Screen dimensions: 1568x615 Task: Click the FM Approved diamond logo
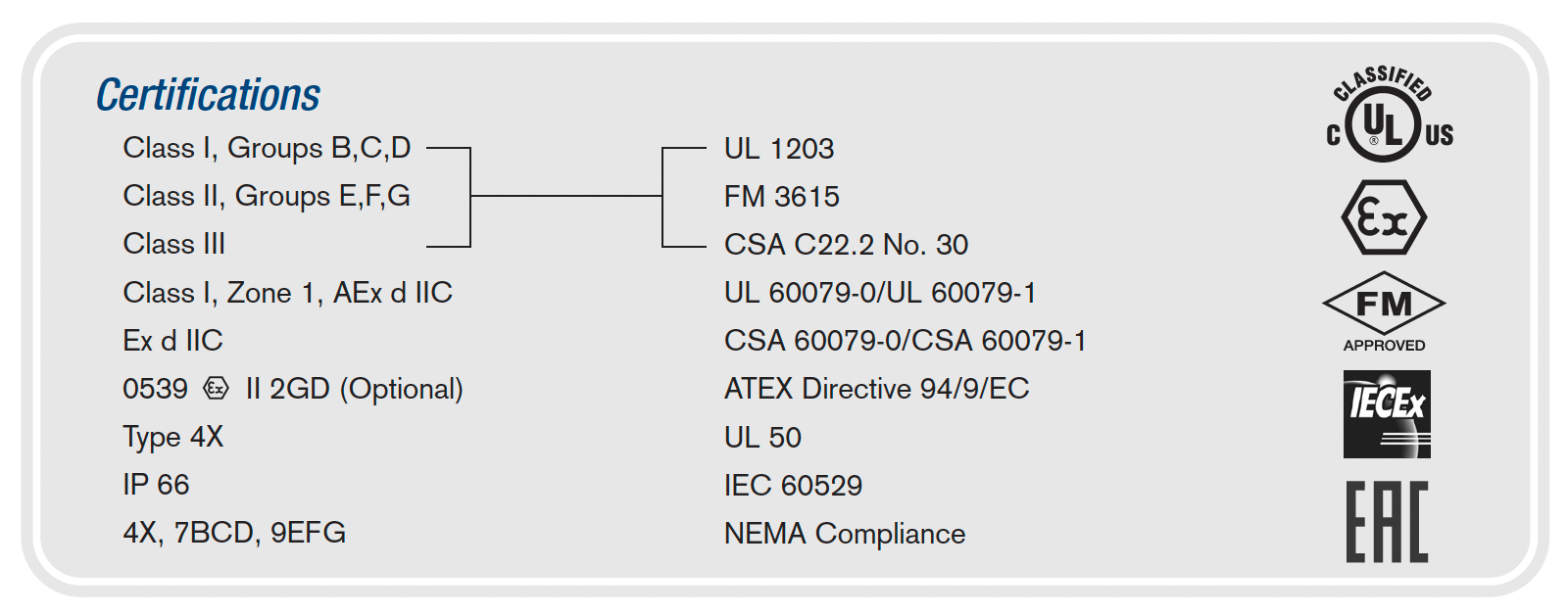click(1384, 312)
